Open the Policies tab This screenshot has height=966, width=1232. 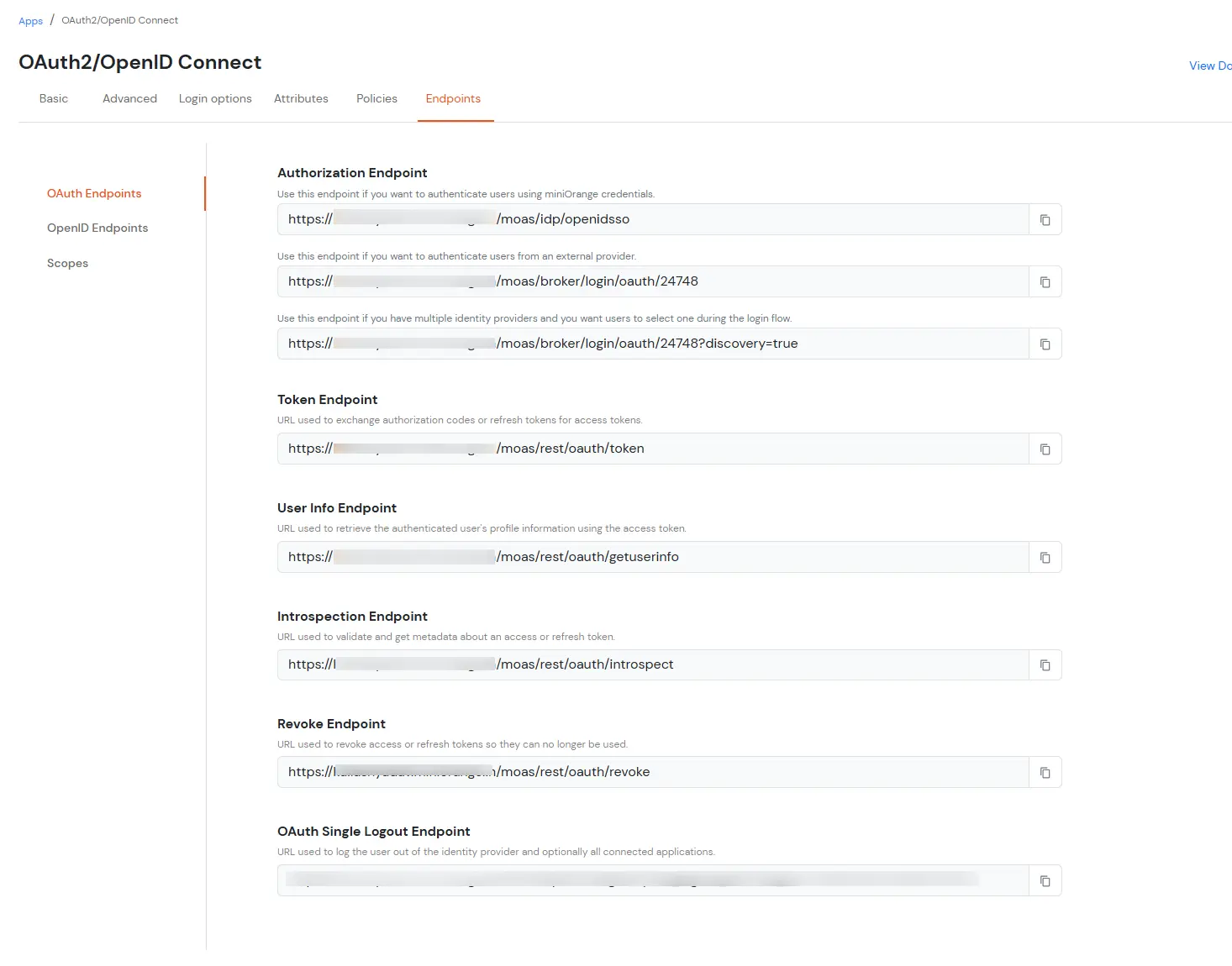click(x=376, y=98)
